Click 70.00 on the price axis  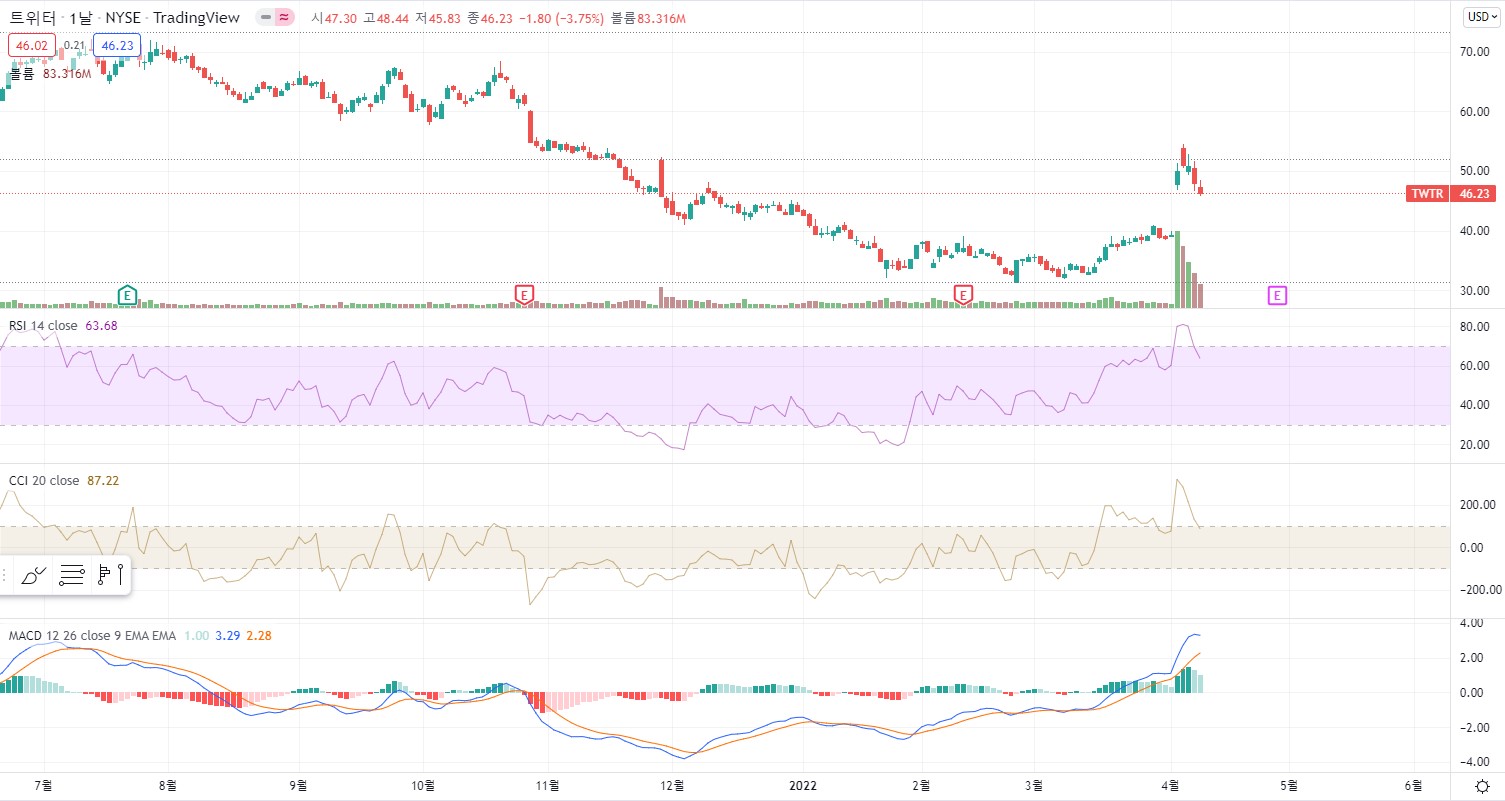[x=1476, y=51]
